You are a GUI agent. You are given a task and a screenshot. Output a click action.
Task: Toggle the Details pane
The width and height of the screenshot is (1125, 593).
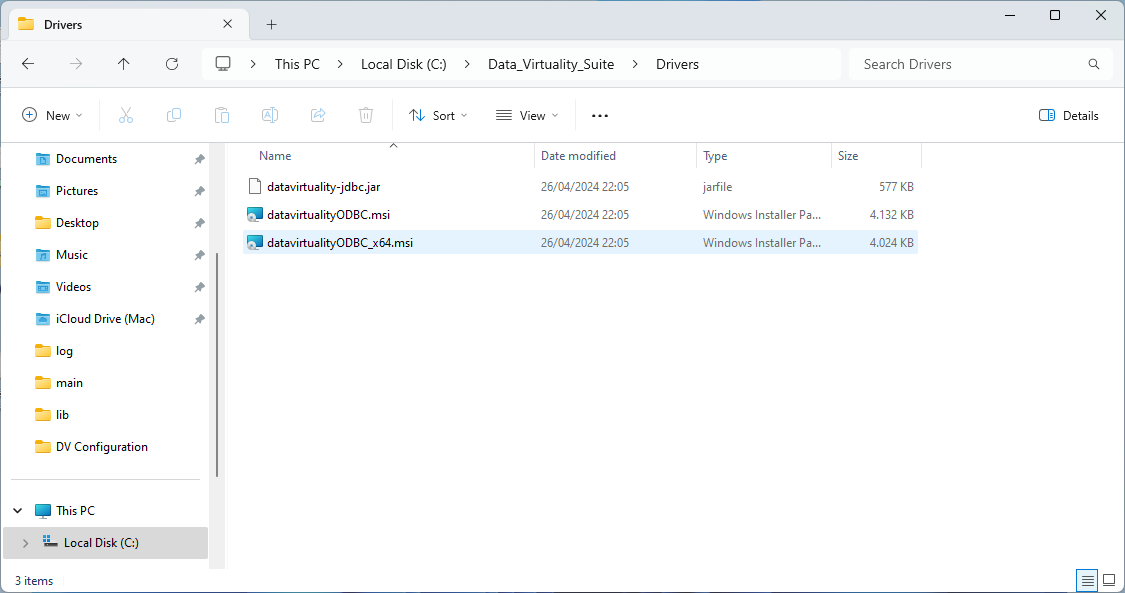pos(1069,116)
